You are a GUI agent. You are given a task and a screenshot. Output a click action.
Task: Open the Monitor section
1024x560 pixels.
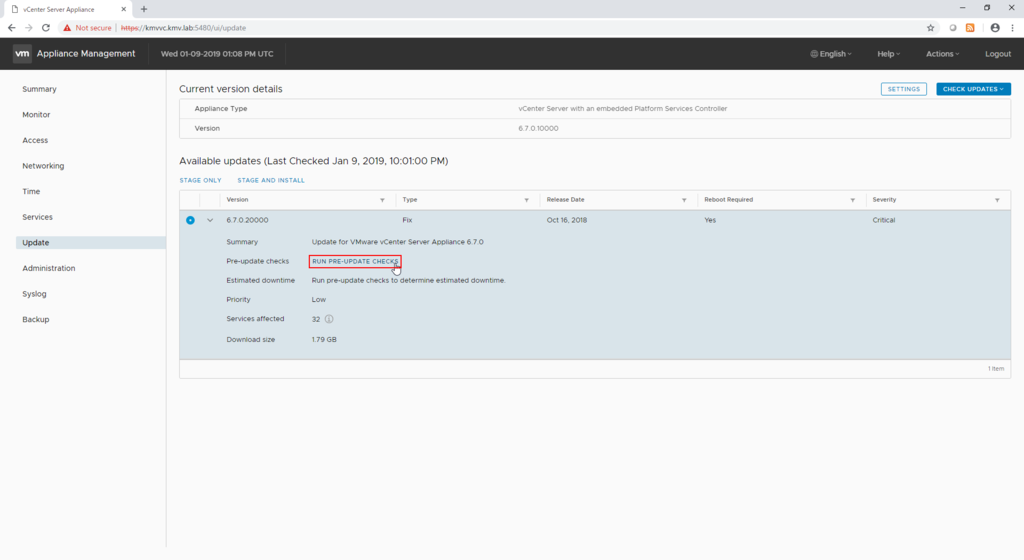(36, 114)
